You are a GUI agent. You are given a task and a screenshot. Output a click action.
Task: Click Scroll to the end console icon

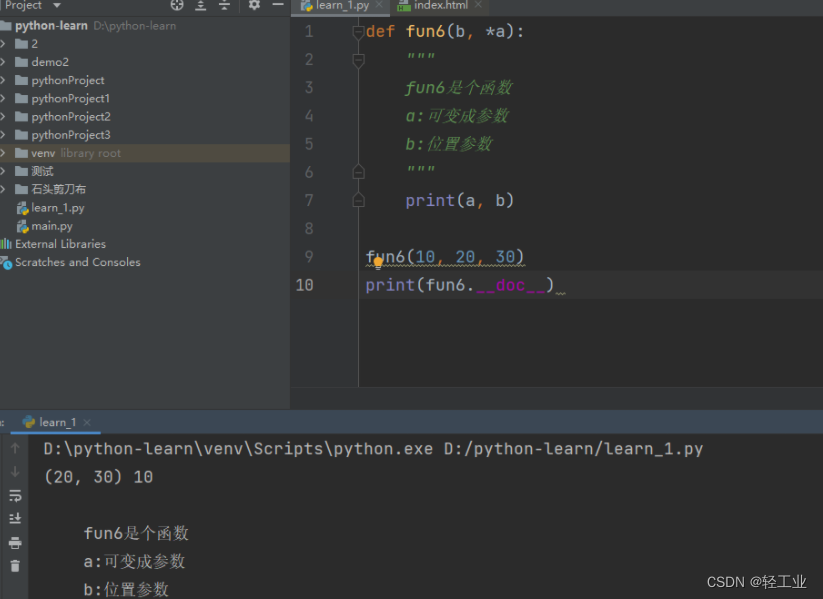click(15, 519)
